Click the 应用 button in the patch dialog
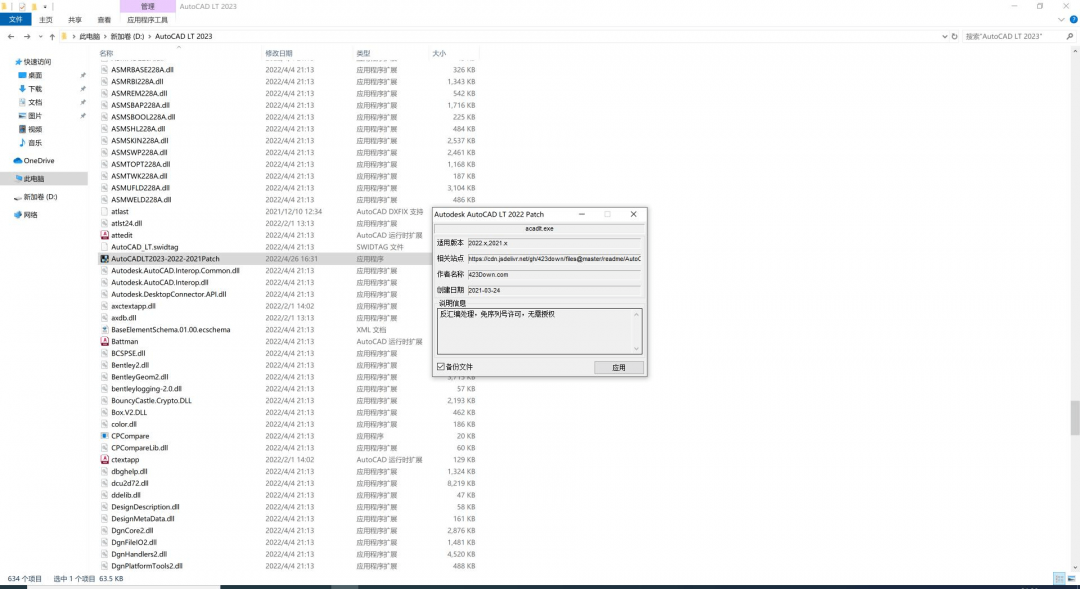This screenshot has height=589, width=1080. 618,367
